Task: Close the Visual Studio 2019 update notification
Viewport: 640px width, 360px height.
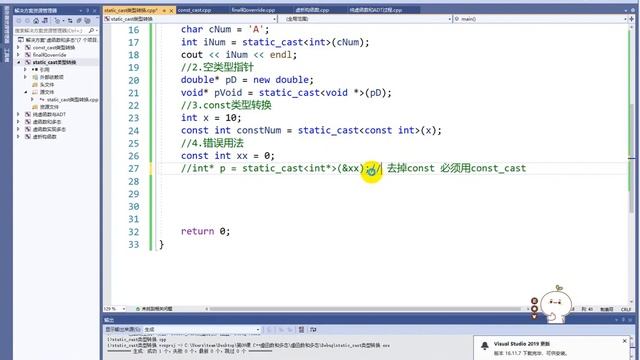Action: [624, 341]
